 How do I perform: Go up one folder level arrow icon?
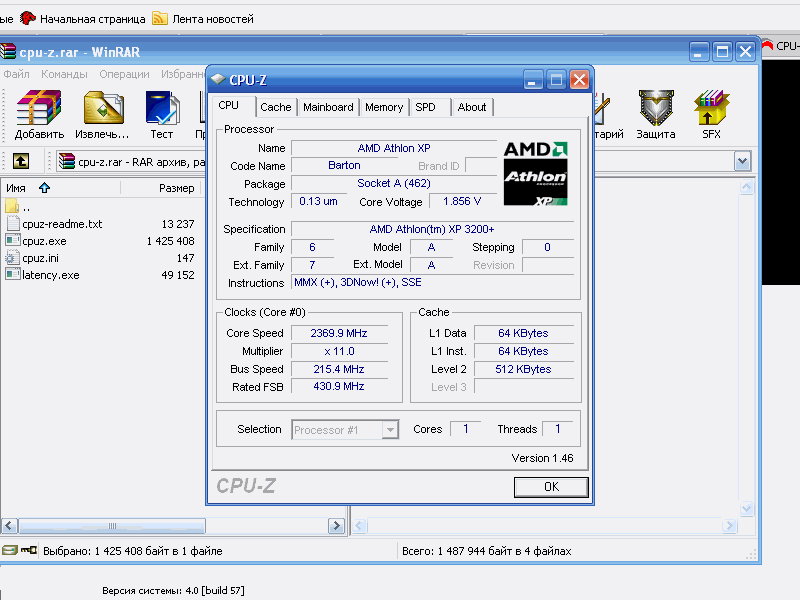[20, 161]
